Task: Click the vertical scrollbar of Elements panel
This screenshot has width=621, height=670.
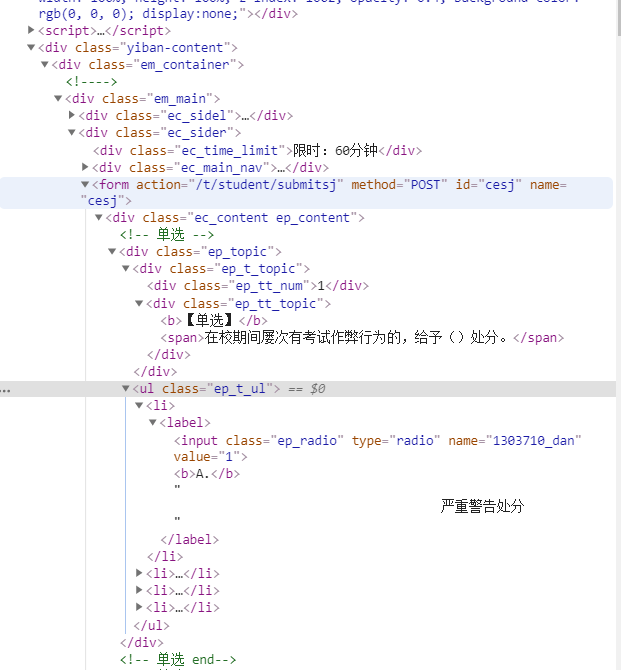Action: [x=618, y=17]
